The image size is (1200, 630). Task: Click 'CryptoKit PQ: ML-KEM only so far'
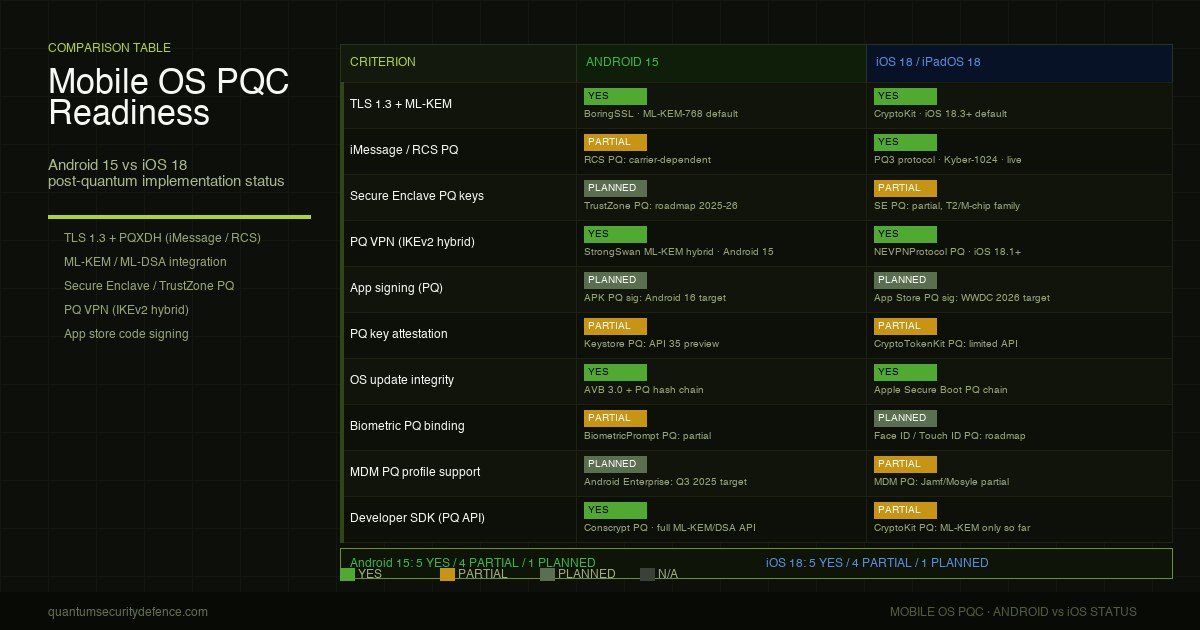click(x=952, y=528)
